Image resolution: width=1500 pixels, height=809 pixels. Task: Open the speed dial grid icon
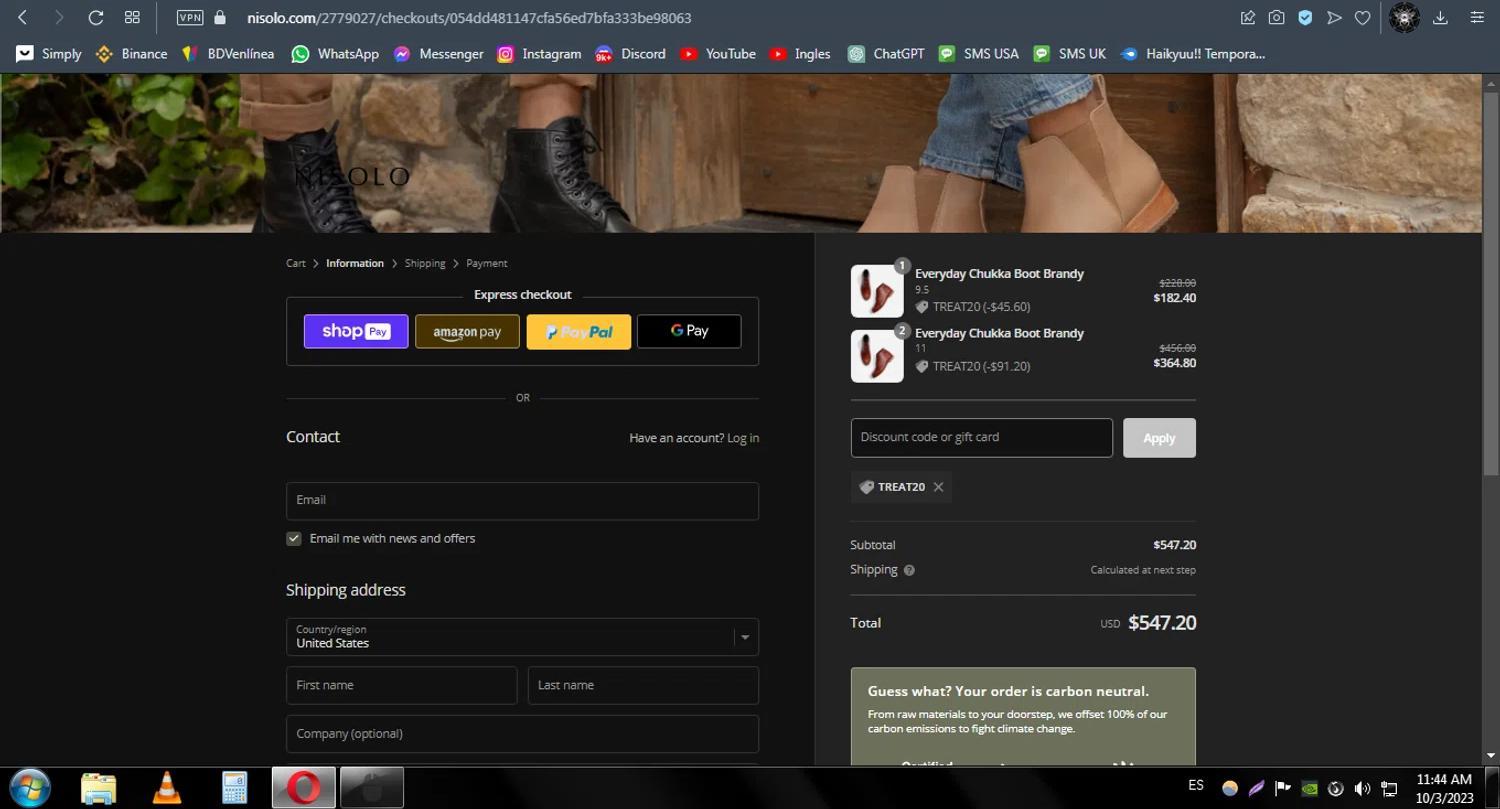[132, 17]
